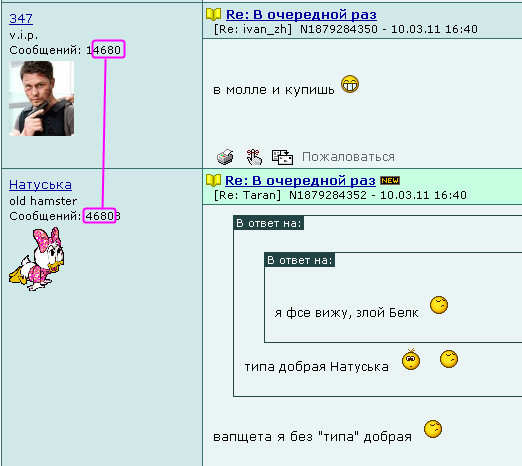Open user profile link 347
The image size is (522, 466).
pyautogui.click(x=21, y=19)
